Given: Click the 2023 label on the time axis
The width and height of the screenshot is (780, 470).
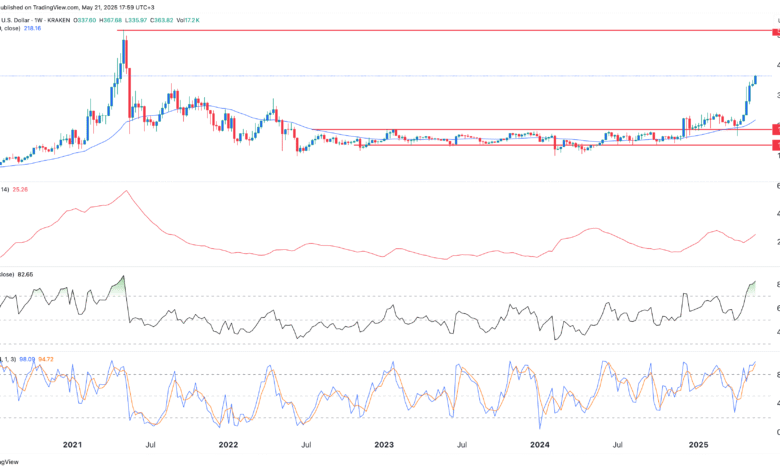Looking at the screenshot, I should (384, 445).
